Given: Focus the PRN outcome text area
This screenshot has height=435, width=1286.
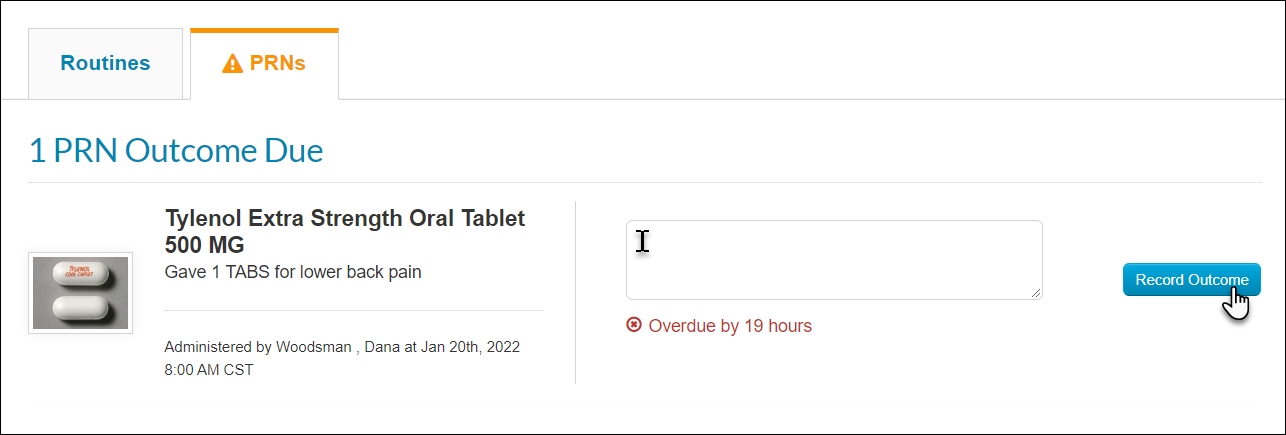Looking at the screenshot, I should pyautogui.click(x=834, y=260).
